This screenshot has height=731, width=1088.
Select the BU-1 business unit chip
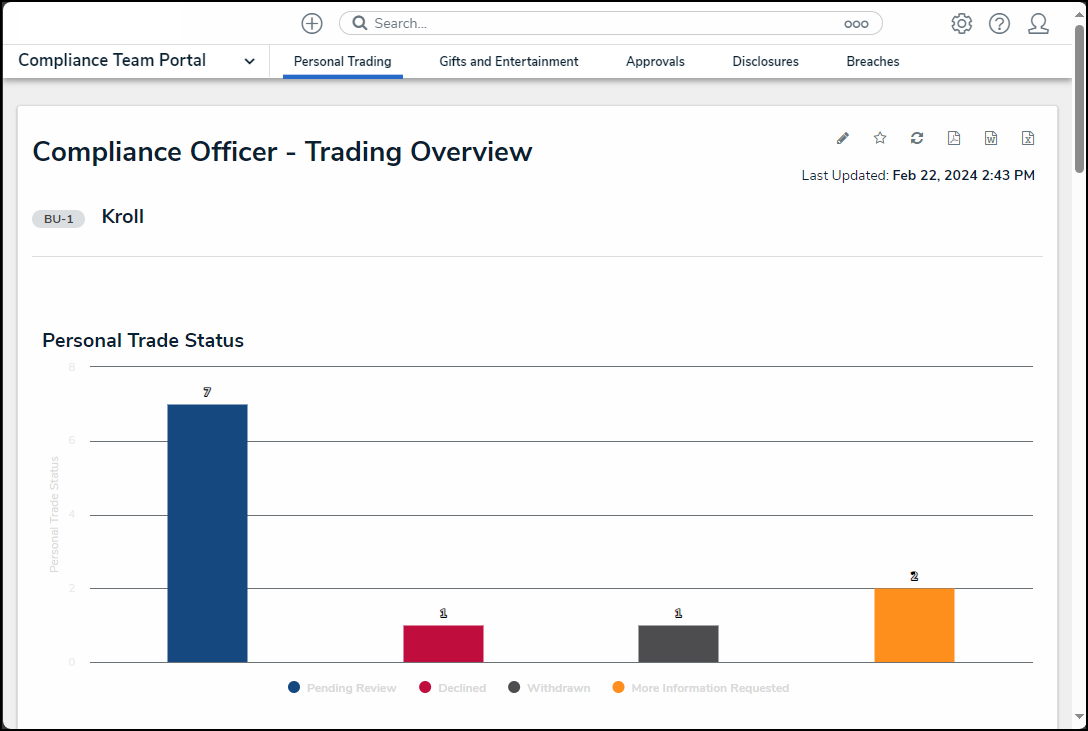[x=58, y=218]
